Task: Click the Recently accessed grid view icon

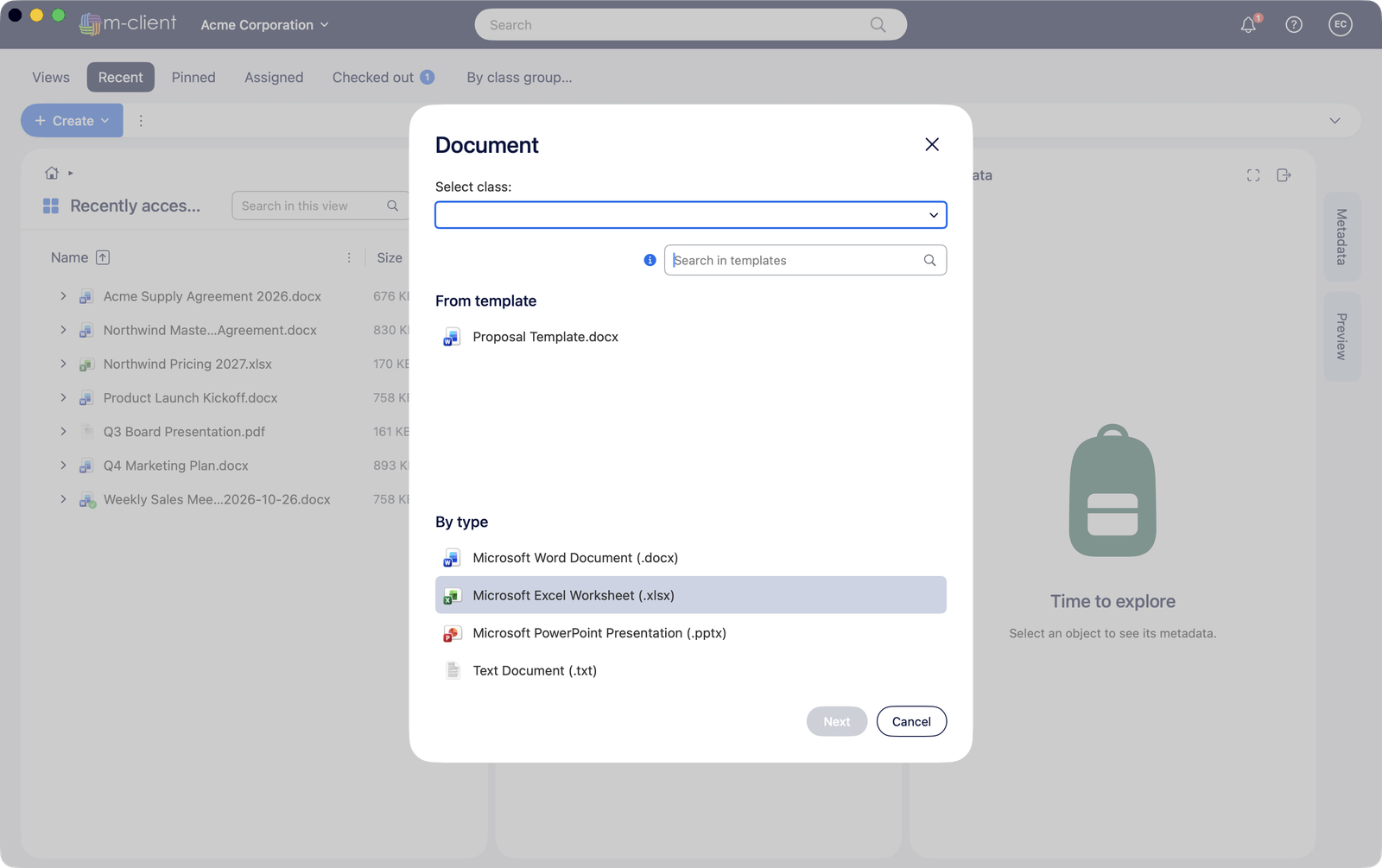Action: coord(51,206)
